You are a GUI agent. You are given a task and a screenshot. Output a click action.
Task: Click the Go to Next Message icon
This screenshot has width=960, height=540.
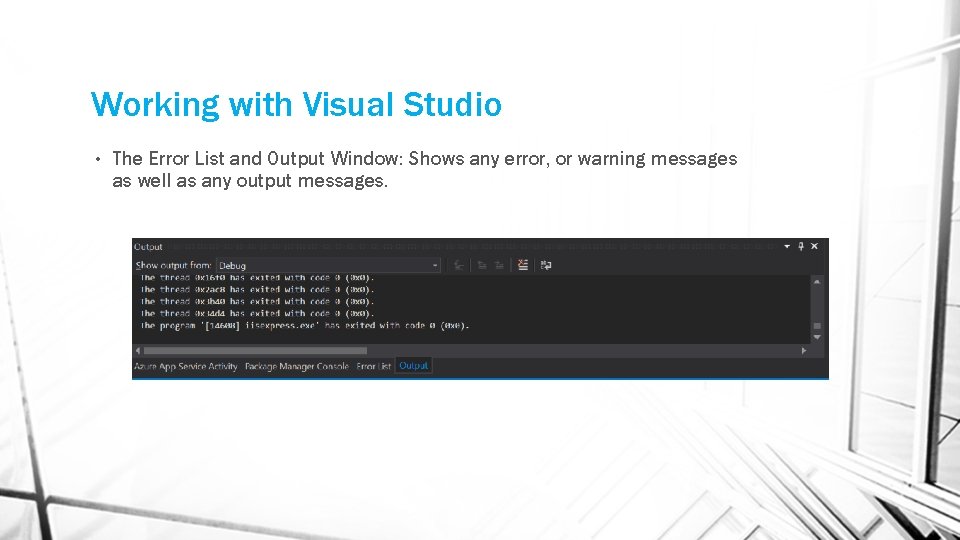click(x=499, y=265)
